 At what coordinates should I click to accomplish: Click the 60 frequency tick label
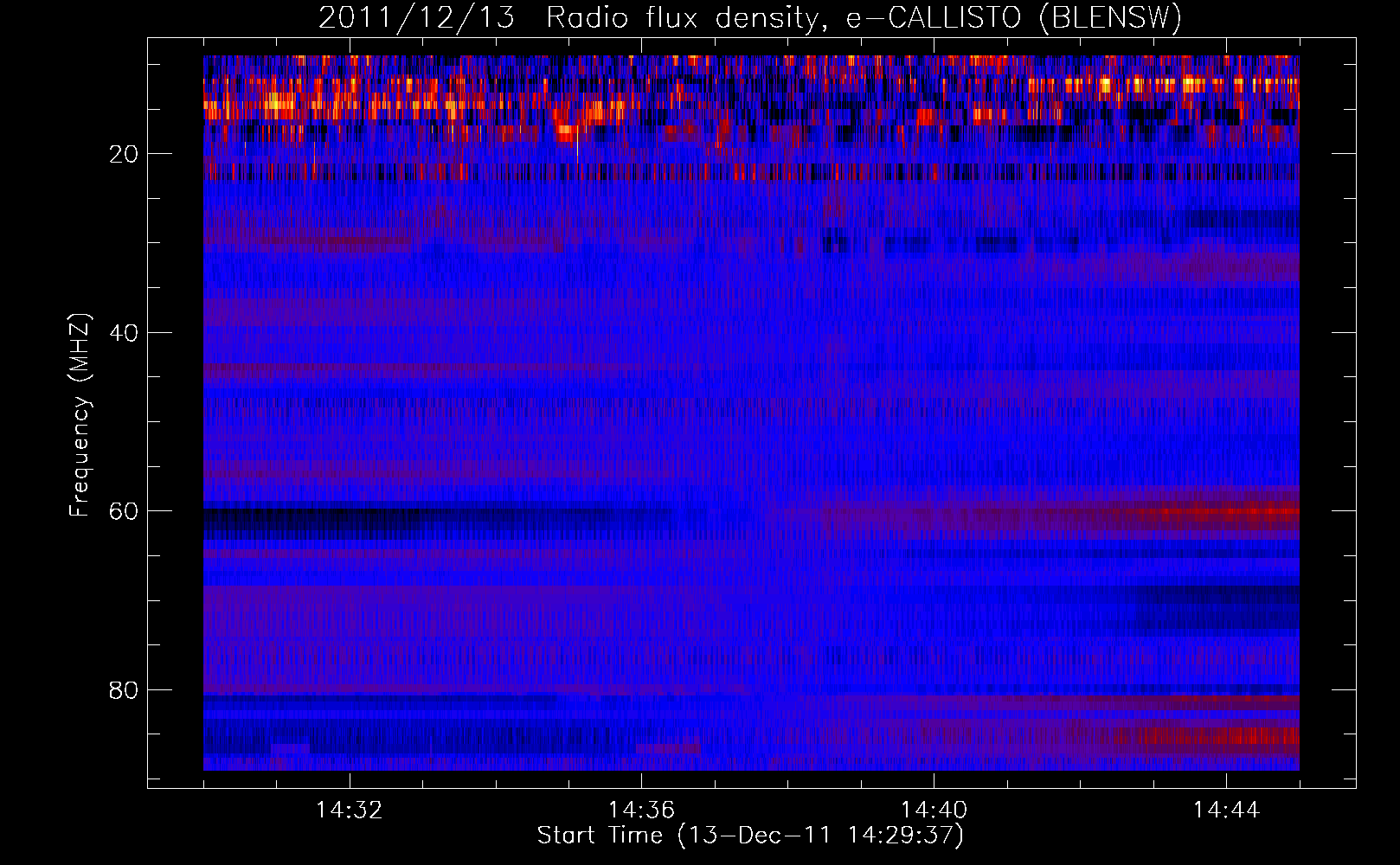point(125,511)
